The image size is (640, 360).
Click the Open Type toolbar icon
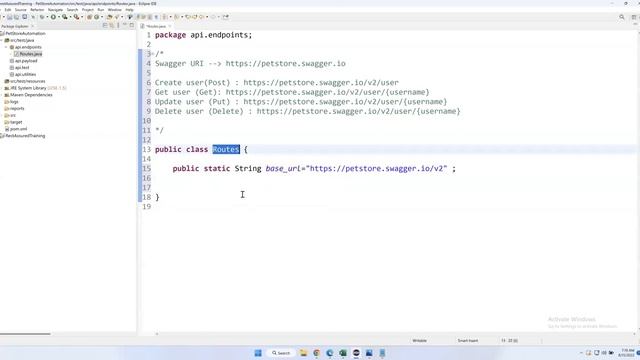point(109,17)
